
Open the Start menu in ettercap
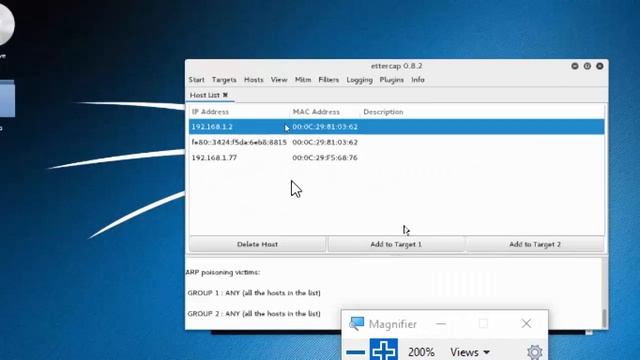pos(196,80)
